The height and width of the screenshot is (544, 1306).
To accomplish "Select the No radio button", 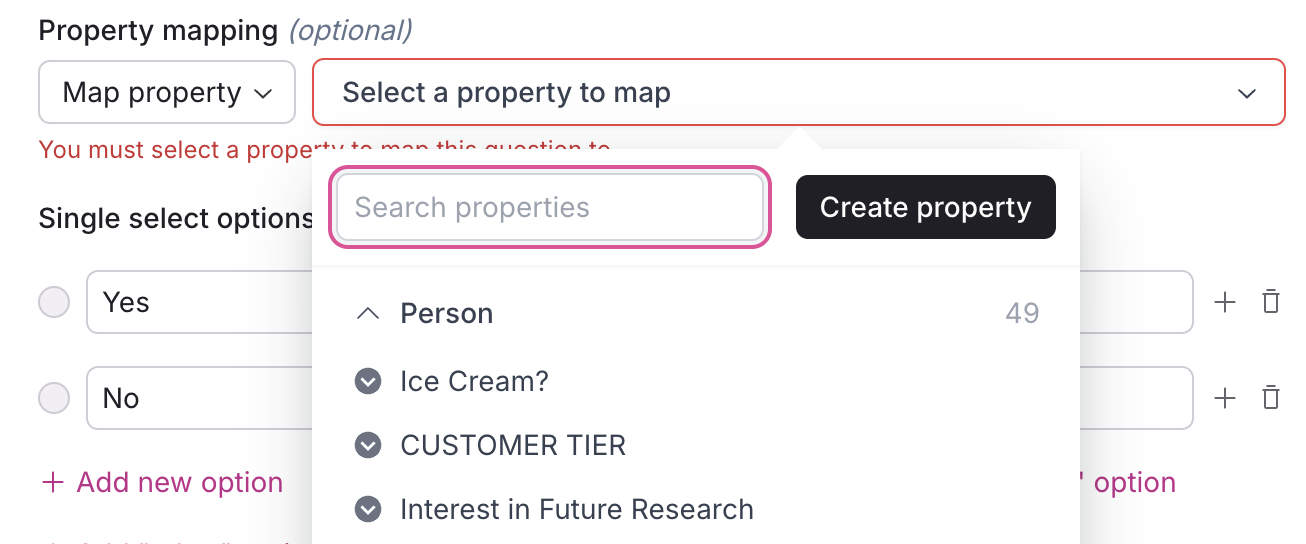I will (x=54, y=398).
